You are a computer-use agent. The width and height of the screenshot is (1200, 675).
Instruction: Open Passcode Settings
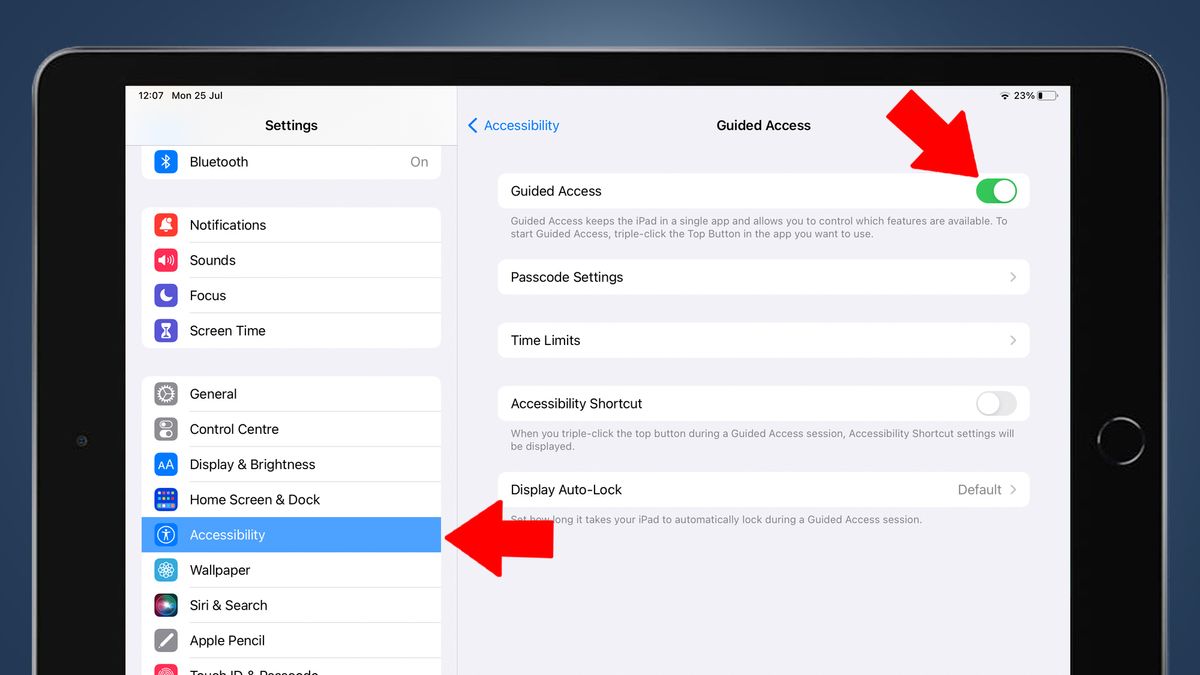(x=763, y=277)
